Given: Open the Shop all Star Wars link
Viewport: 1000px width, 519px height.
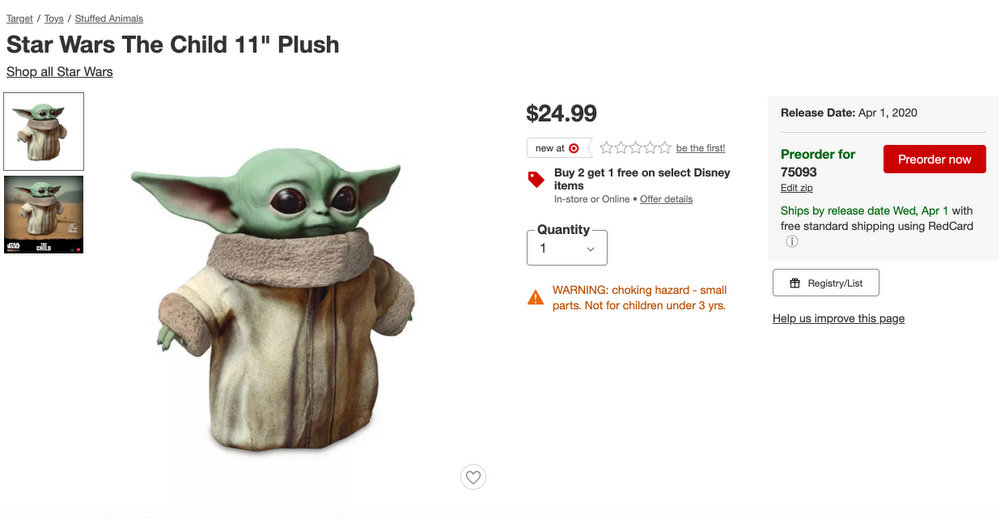Looking at the screenshot, I should (x=59, y=72).
